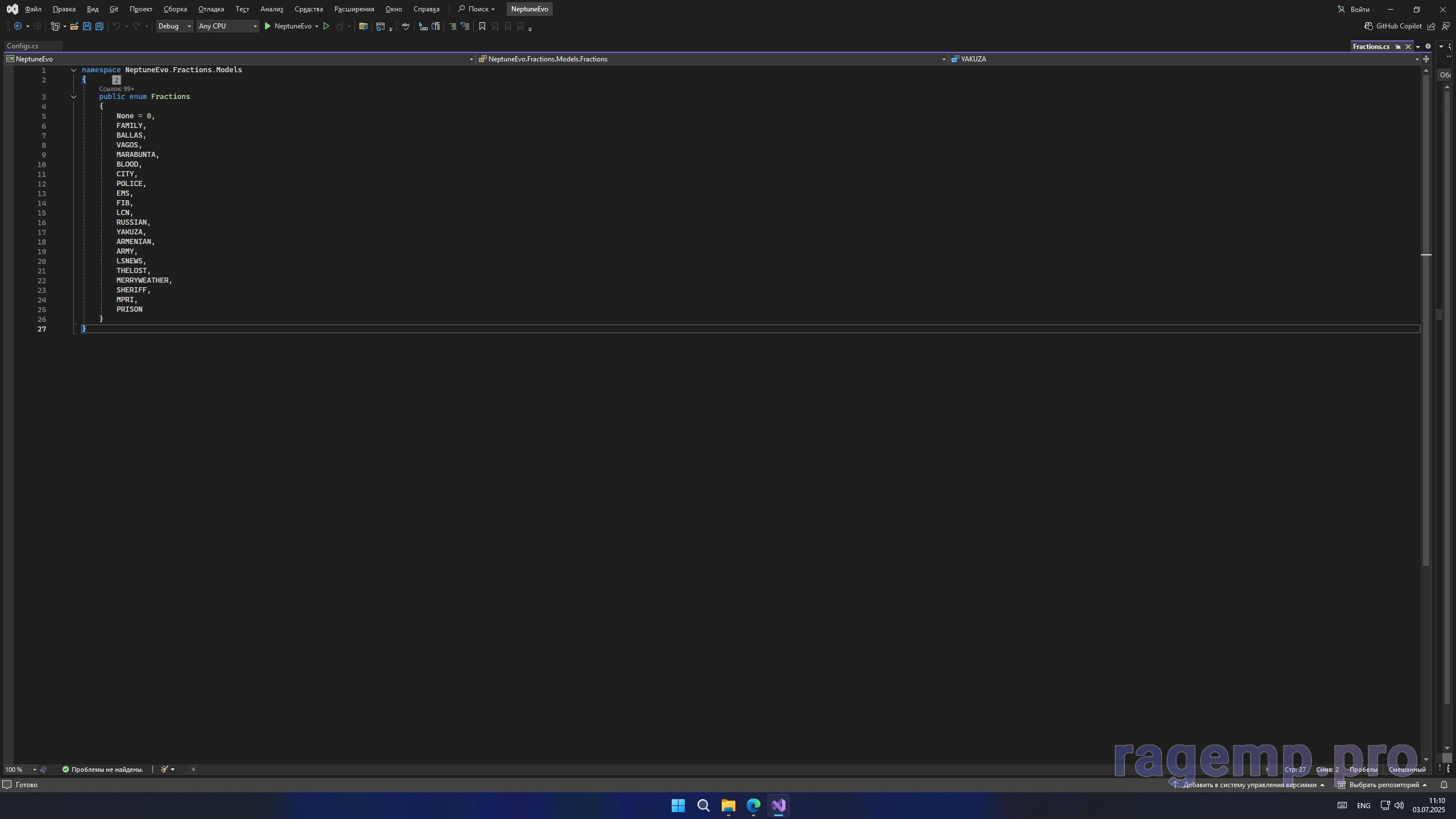Image resolution: width=1456 pixels, height=819 pixels.
Task: Click the notifications bell icon
Action: (1443, 785)
